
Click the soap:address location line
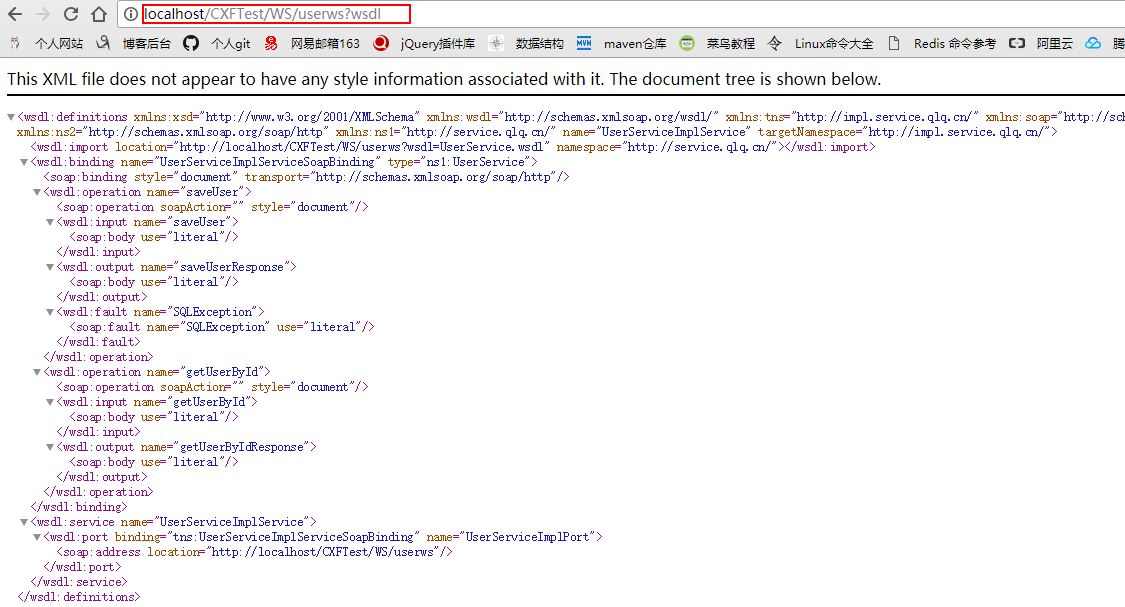click(x=255, y=552)
